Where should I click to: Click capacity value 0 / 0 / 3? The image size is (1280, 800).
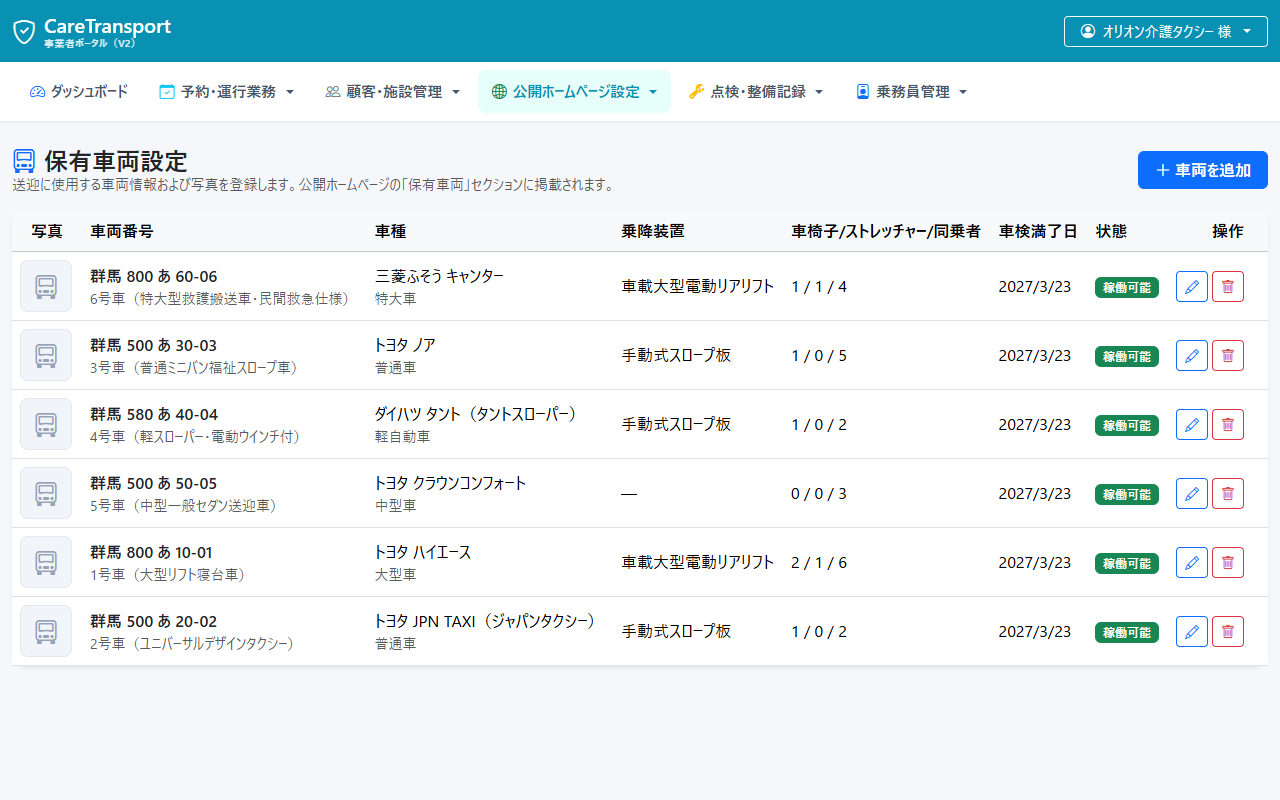click(x=819, y=494)
